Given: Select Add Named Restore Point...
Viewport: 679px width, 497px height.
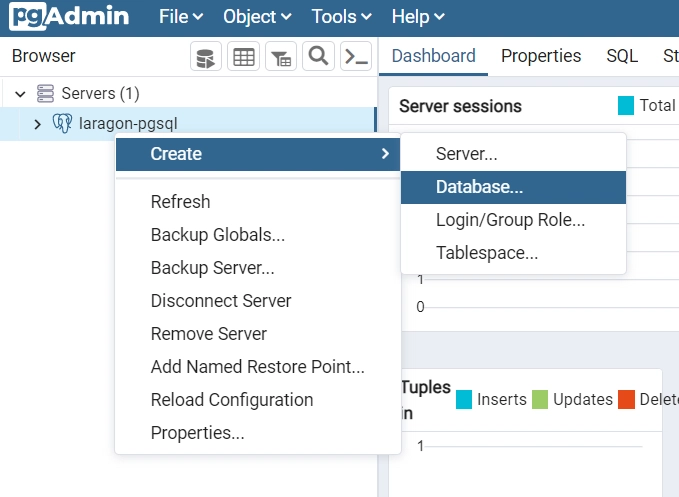Looking at the screenshot, I should [258, 367].
